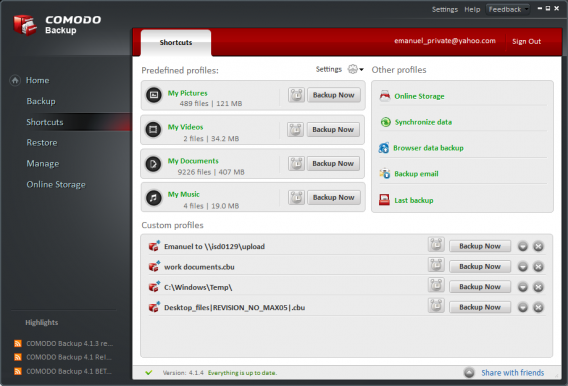Click the My Music profile icon

154,198
